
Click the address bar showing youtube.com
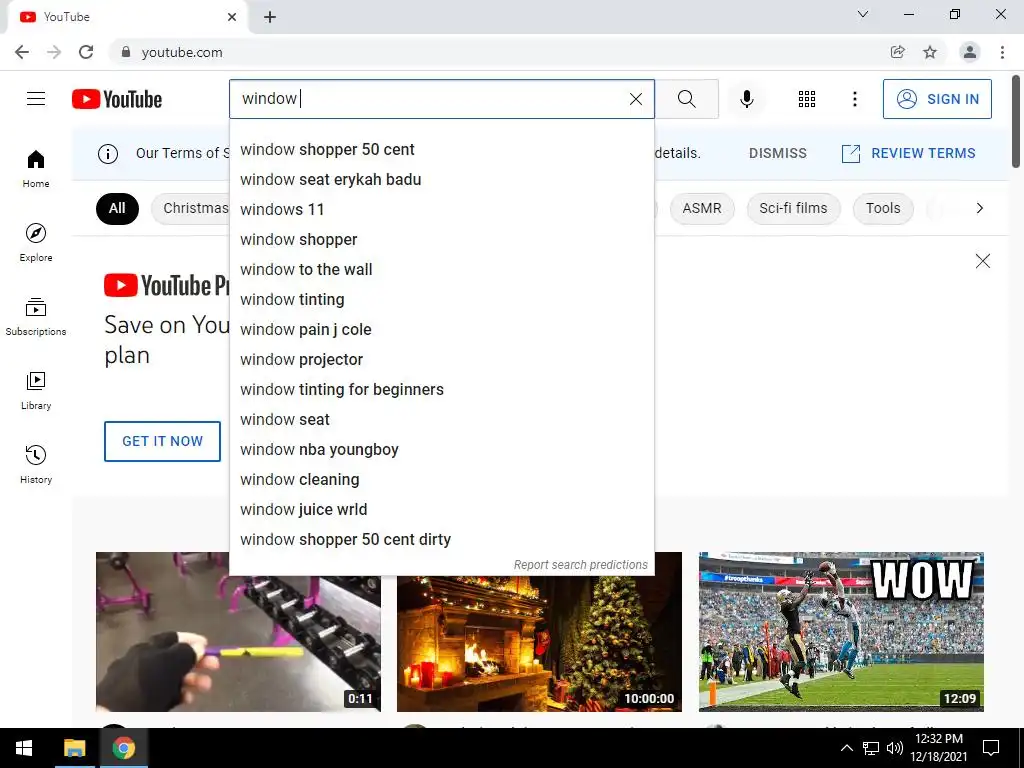pos(496,52)
